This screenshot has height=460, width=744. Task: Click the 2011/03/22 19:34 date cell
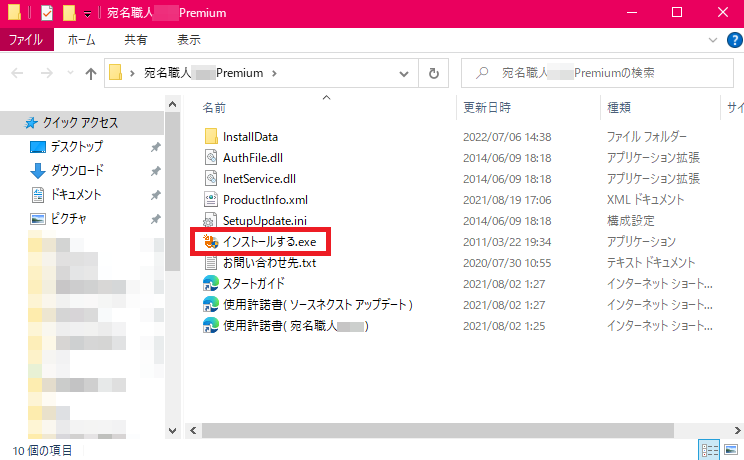point(507,242)
